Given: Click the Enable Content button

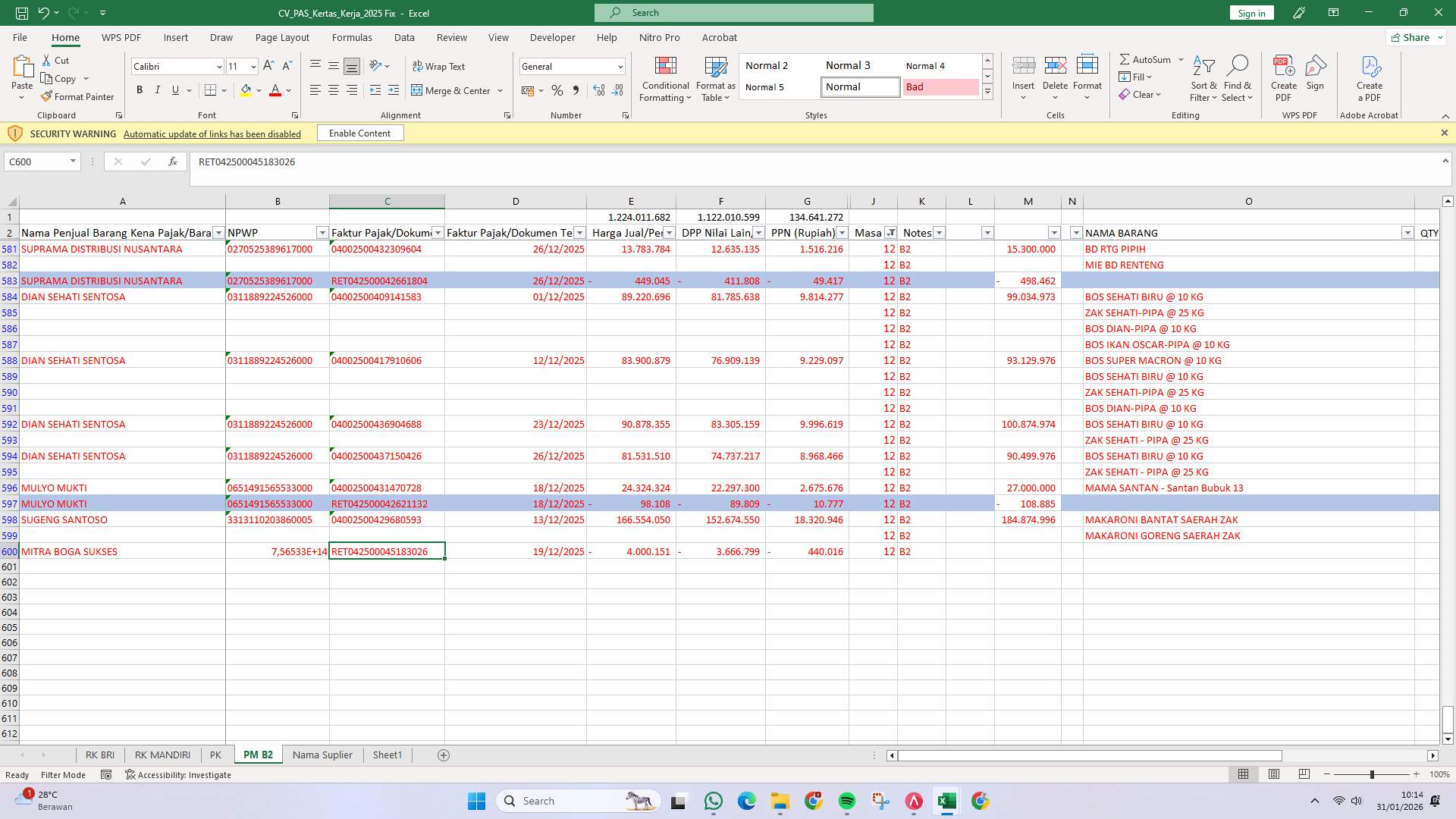Looking at the screenshot, I should pos(359,133).
